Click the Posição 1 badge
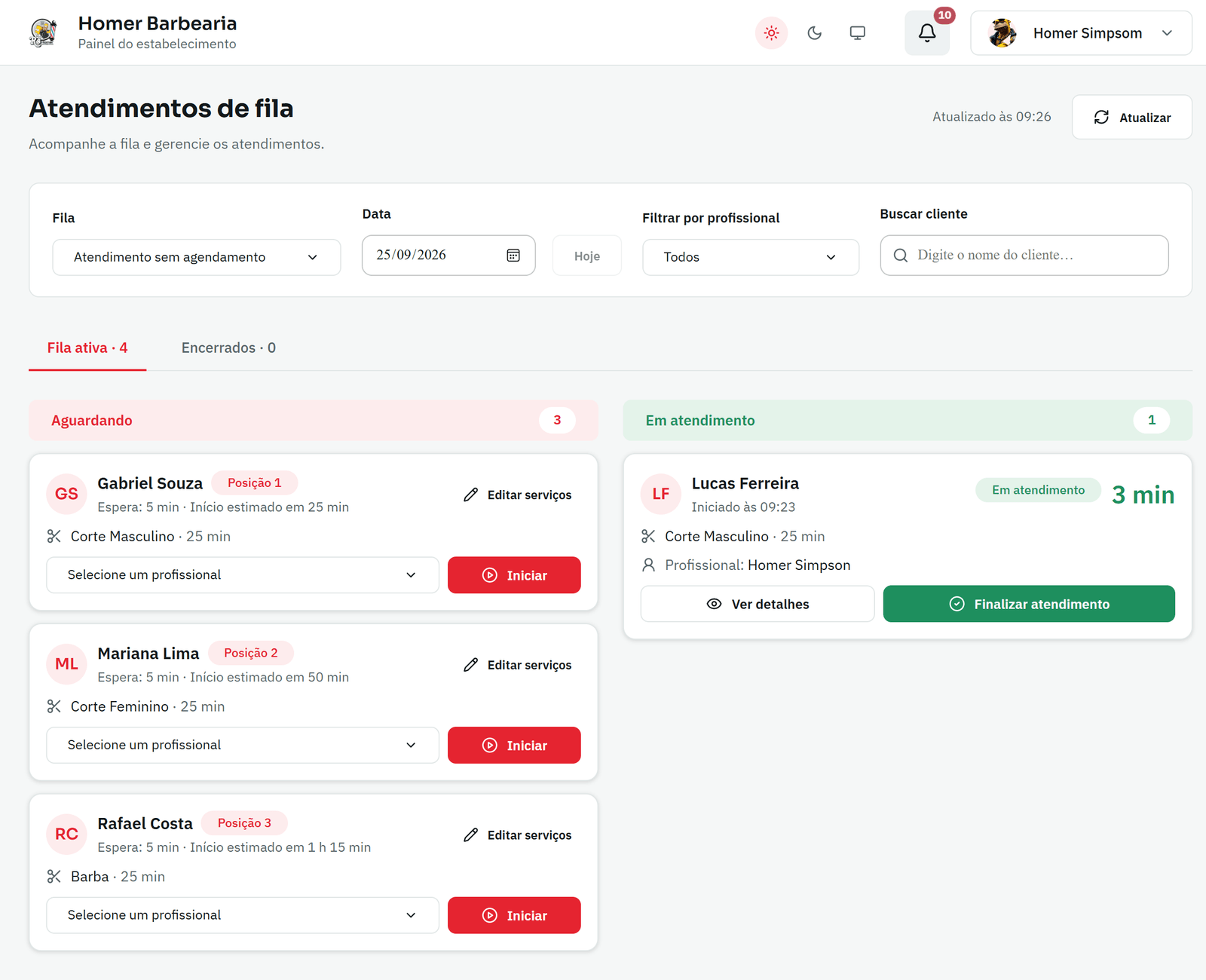This screenshot has width=1206, height=980. point(254,483)
